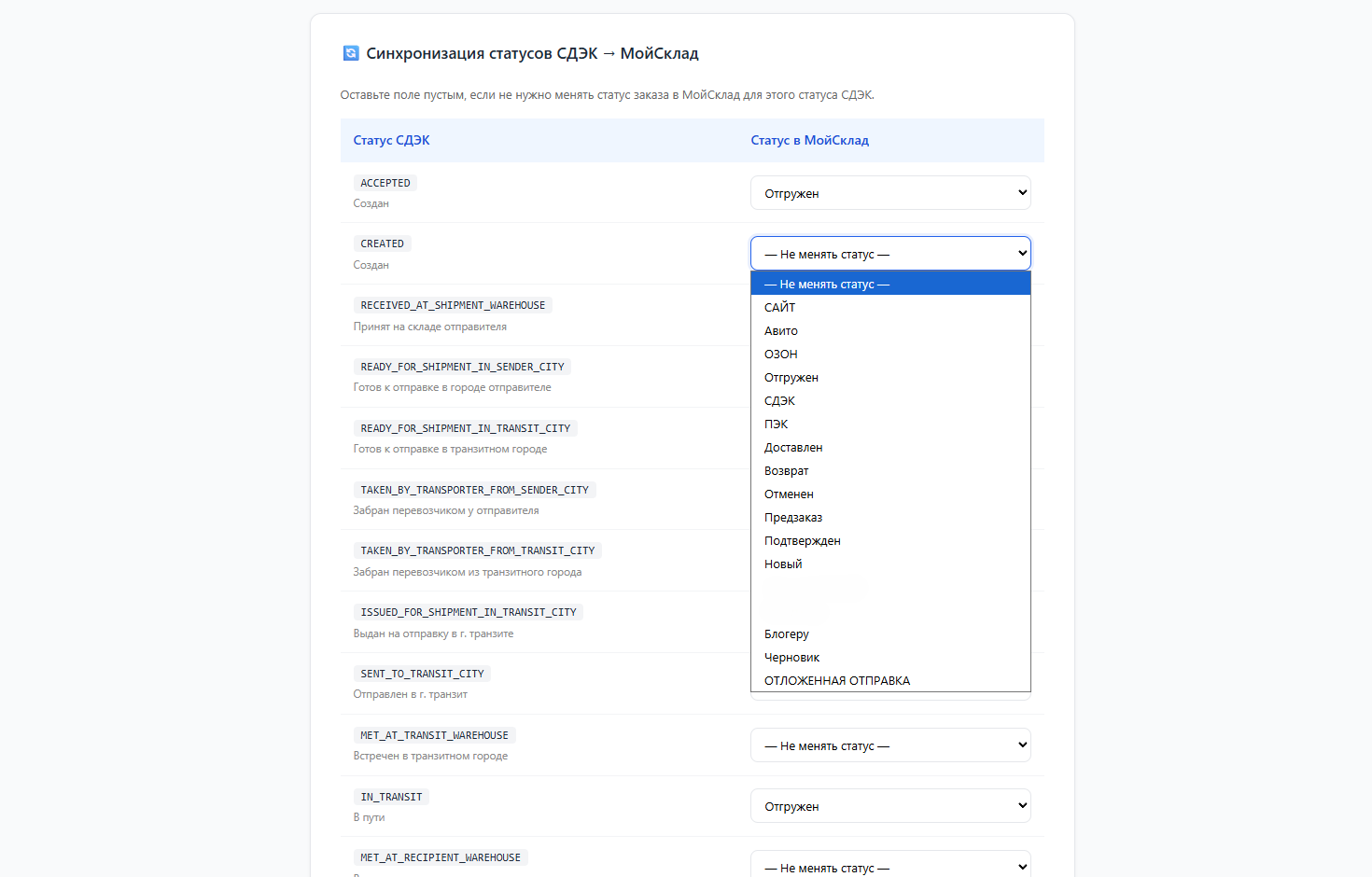The height and width of the screenshot is (877, 1372).
Task: Select "Подтвержден" from the list
Action: tap(890, 540)
